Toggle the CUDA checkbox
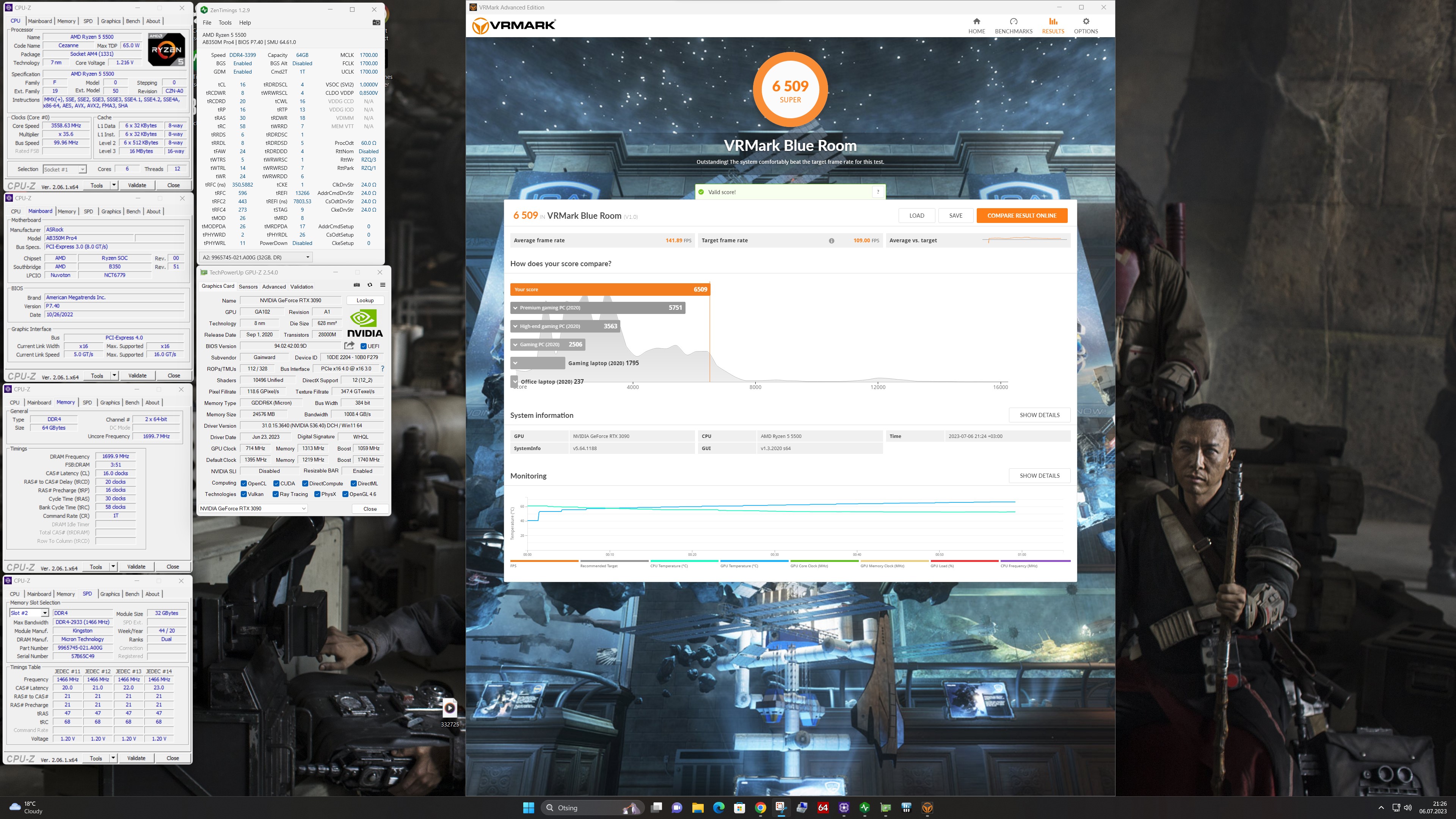Viewport: 1456px width, 819px height. pyautogui.click(x=276, y=484)
